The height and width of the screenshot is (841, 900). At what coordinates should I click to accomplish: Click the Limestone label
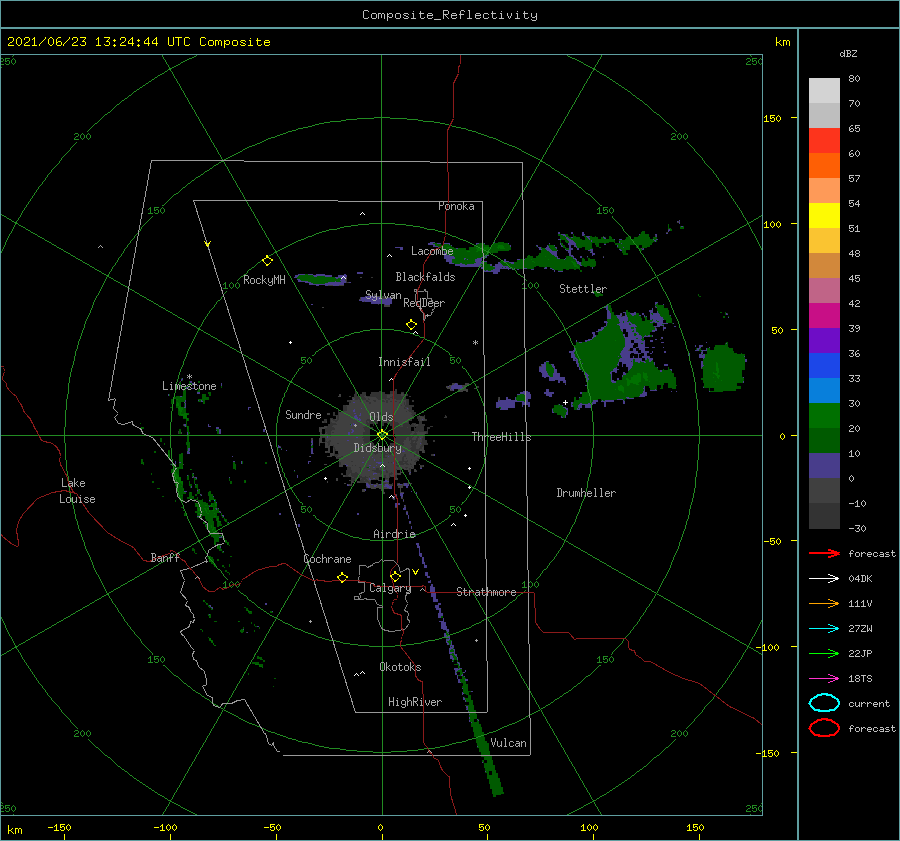[x=189, y=386]
